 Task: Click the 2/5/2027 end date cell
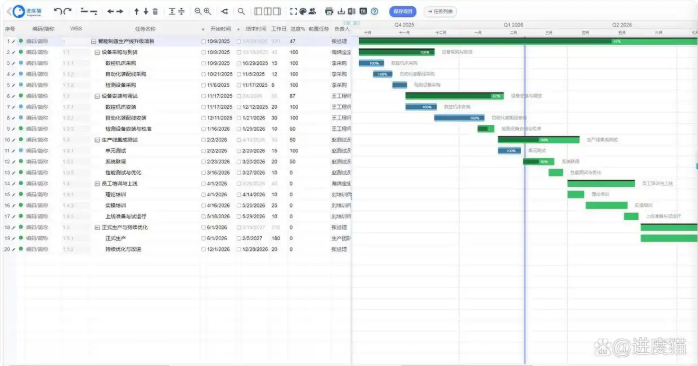[x=252, y=238]
